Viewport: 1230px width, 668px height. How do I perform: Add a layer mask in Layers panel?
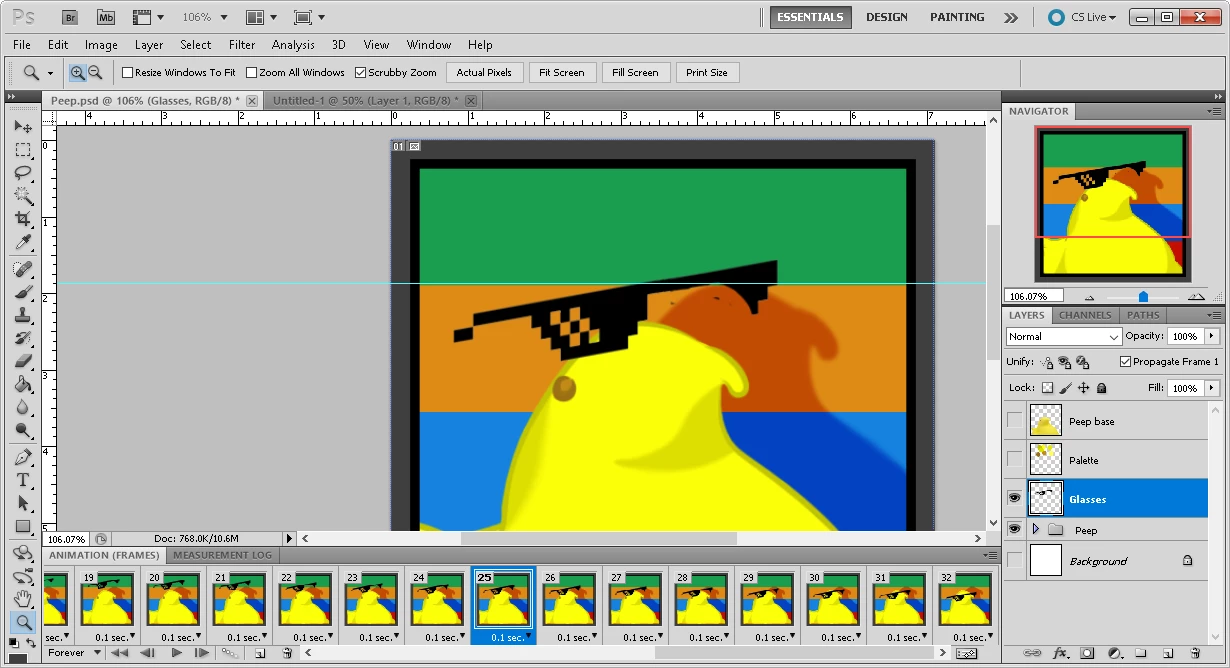1087,653
